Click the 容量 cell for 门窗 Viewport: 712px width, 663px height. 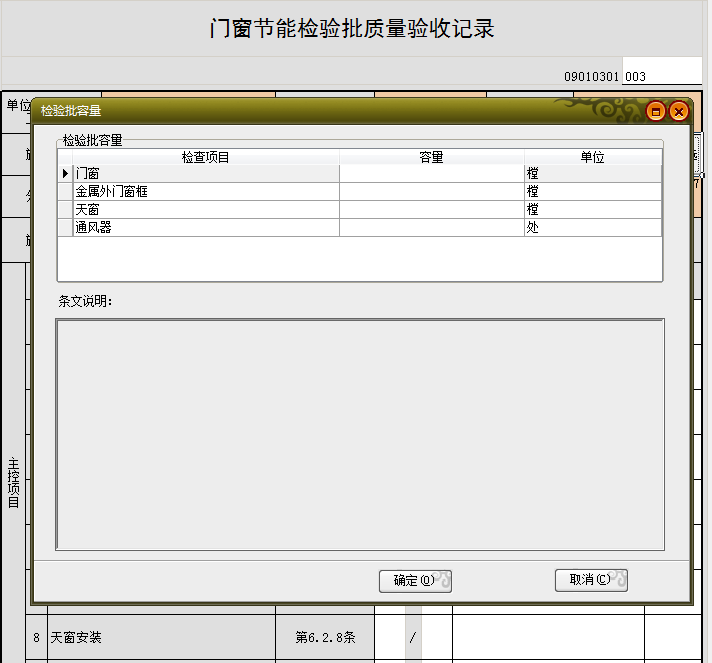click(x=432, y=173)
